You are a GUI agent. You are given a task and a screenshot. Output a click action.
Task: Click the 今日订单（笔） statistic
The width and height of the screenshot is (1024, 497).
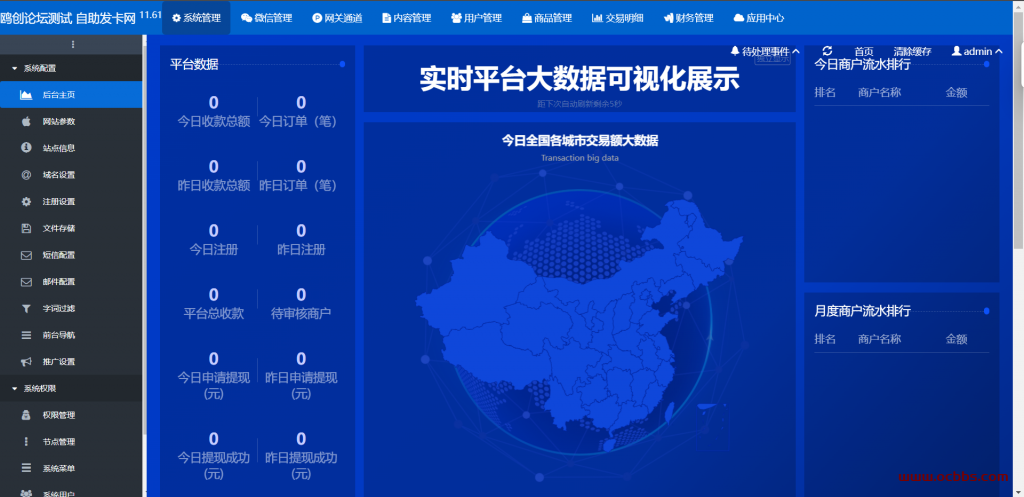click(x=300, y=112)
